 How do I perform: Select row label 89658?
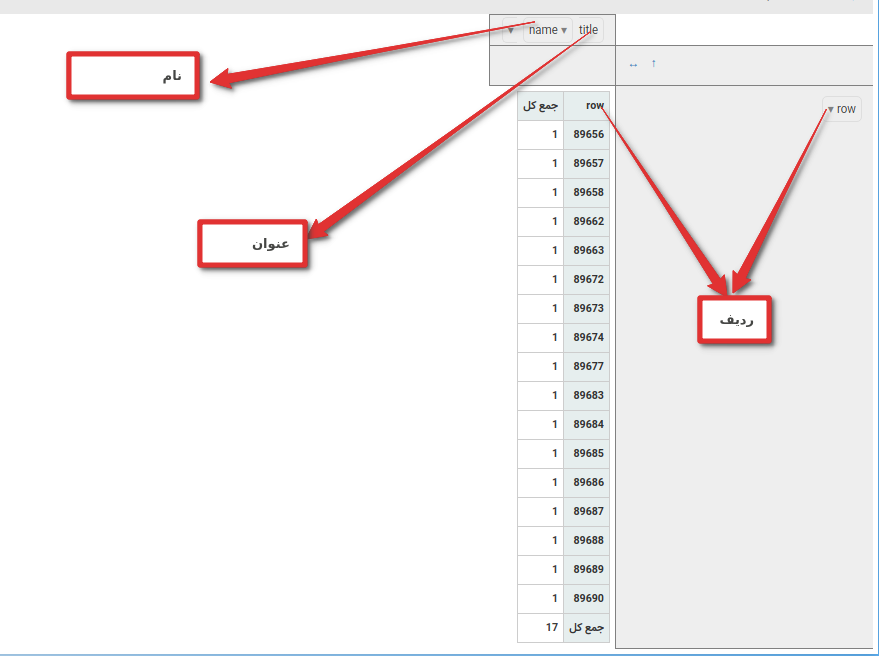point(586,193)
